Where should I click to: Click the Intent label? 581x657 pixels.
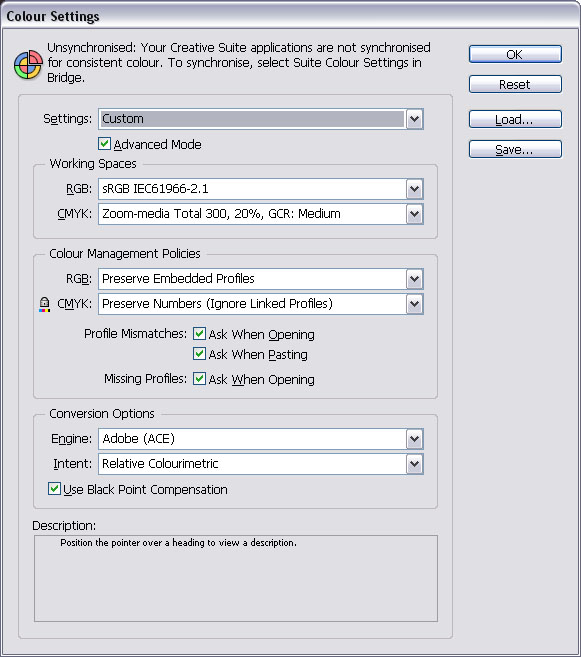72,464
